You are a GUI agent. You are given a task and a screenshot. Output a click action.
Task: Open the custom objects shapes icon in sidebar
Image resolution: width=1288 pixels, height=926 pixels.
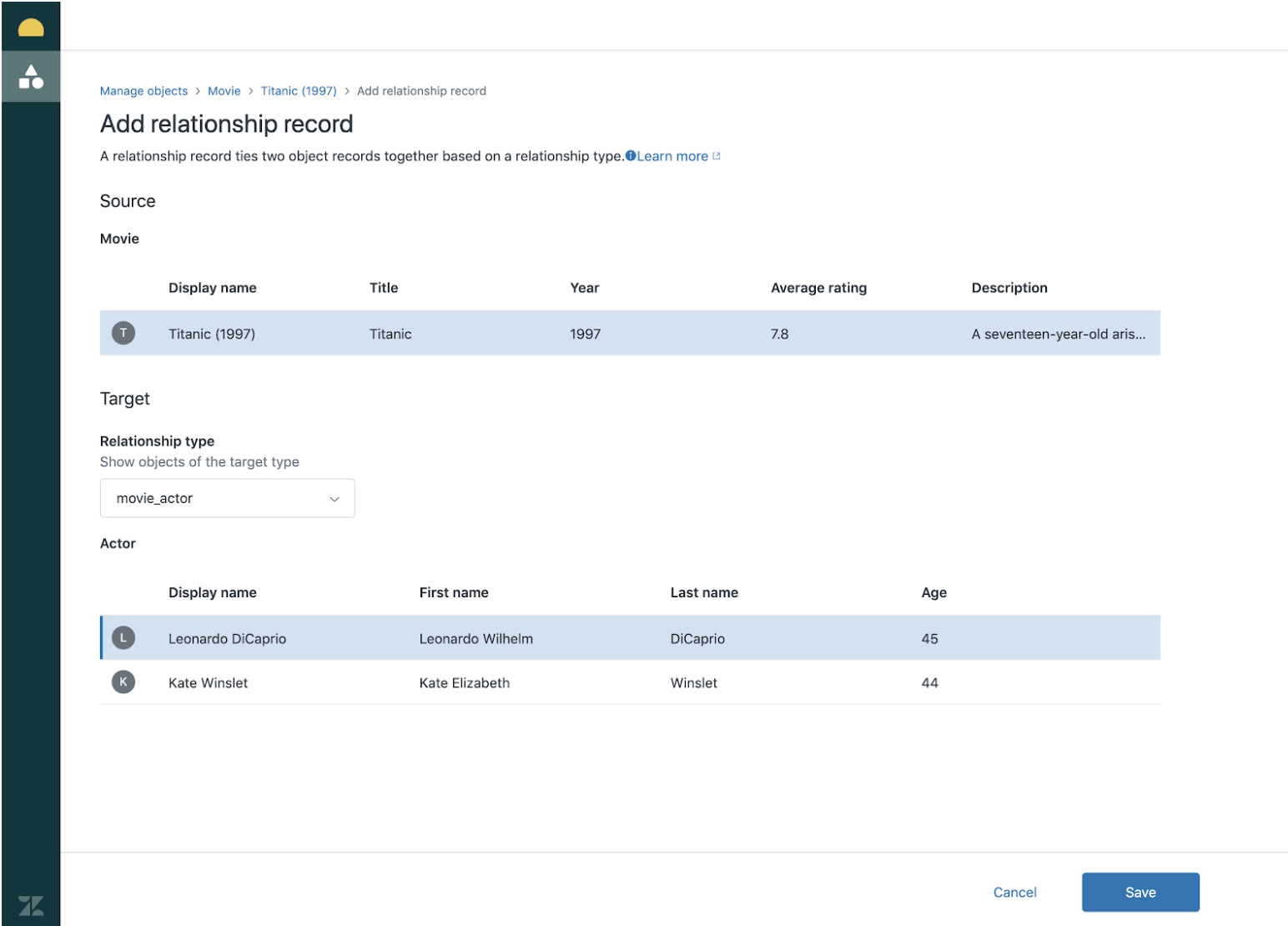(x=31, y=77)
